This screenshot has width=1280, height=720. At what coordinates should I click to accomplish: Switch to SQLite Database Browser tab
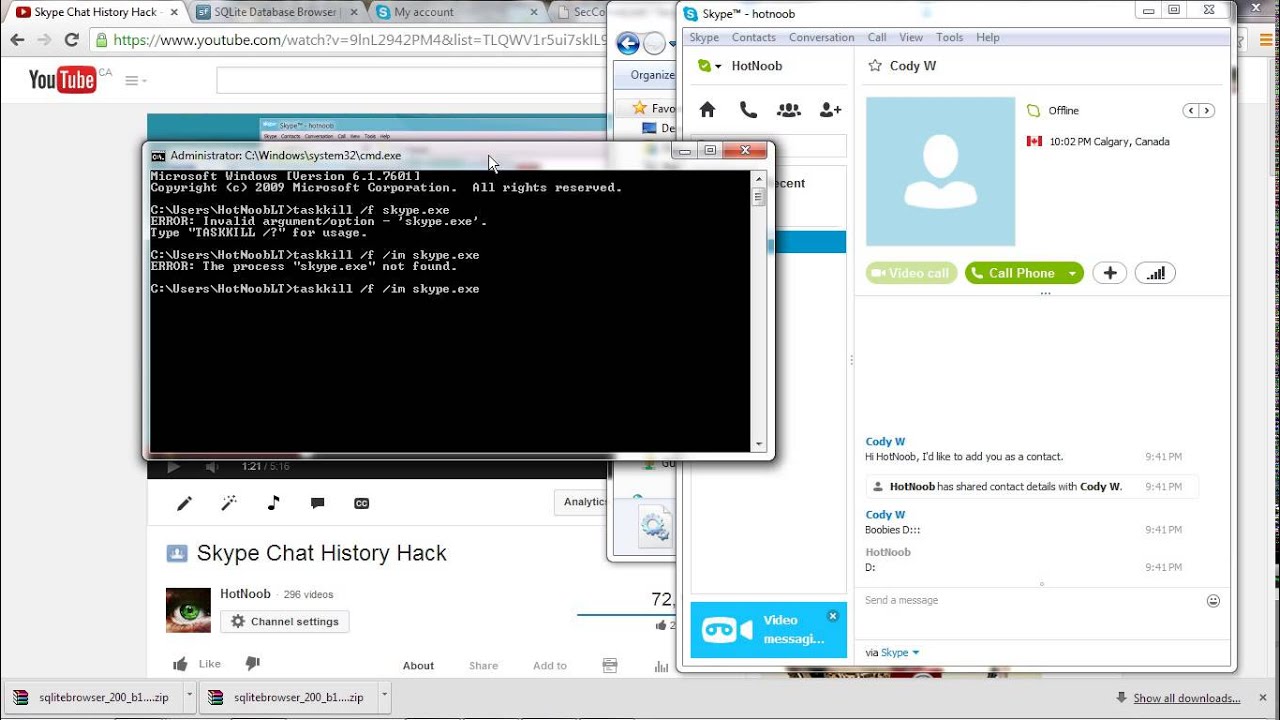[277, 12]
